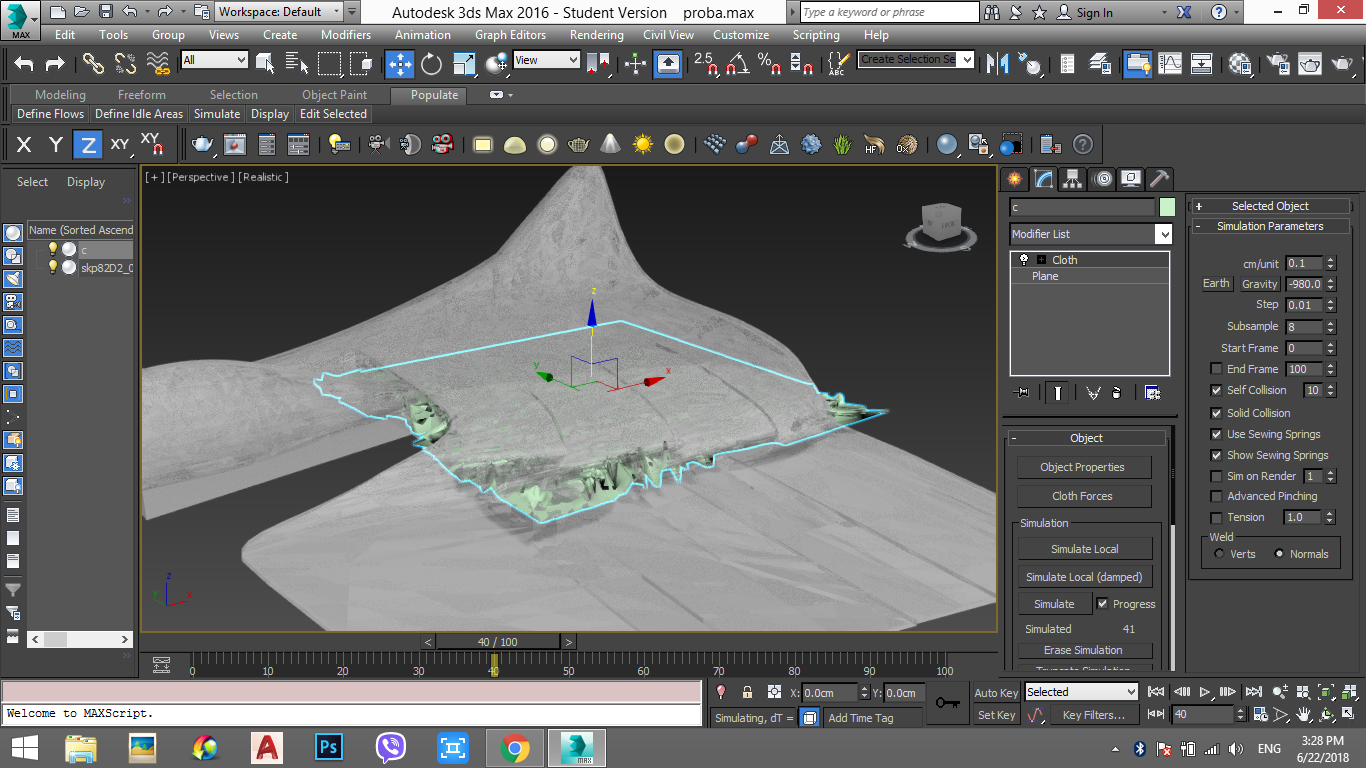The height and width of the screenshot is (768, 1366).
Task: Open the Material Editor checkered sphere icon
Action: 1241,64
